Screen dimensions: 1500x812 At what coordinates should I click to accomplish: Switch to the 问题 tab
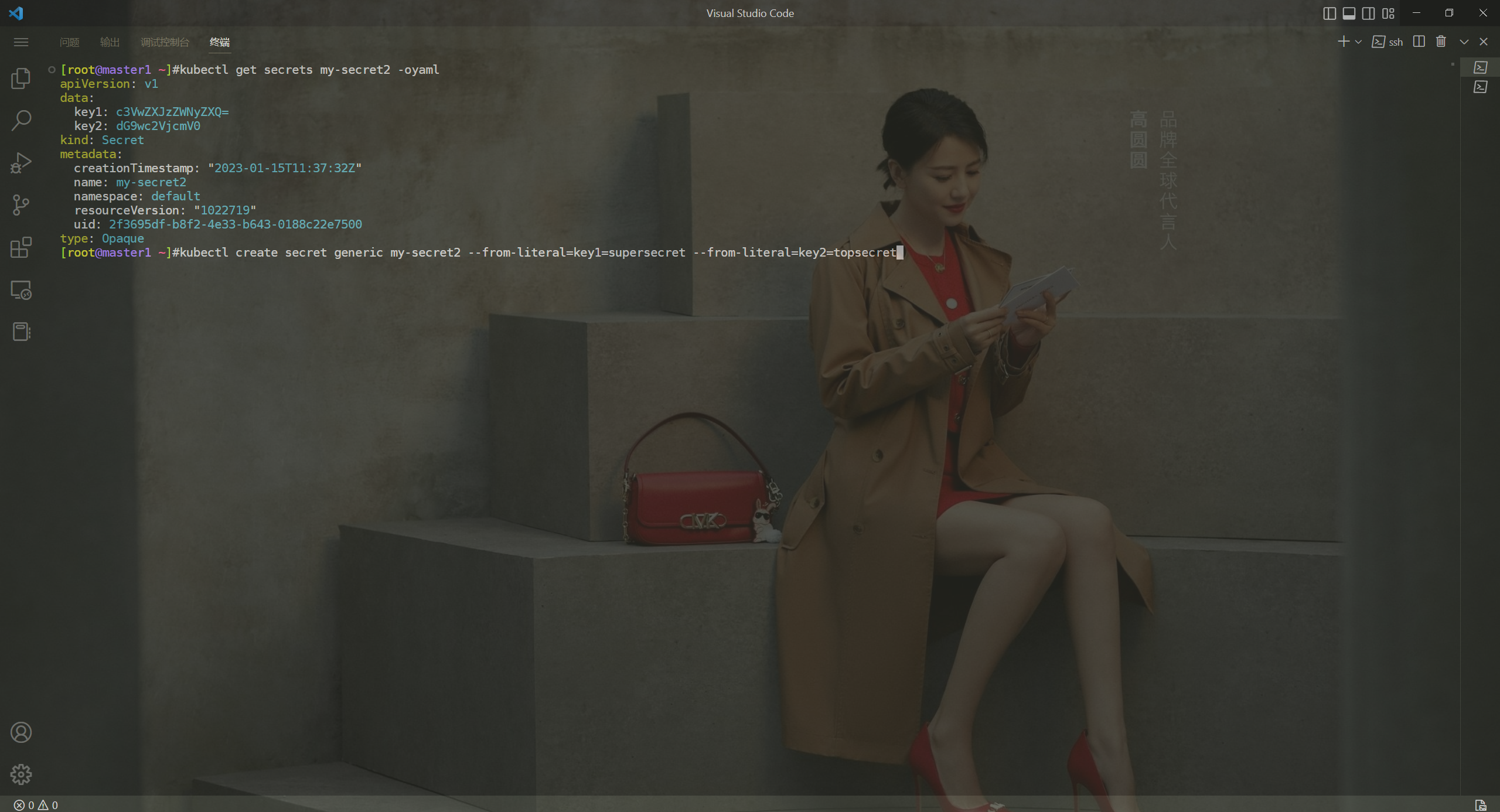point(70,42)
